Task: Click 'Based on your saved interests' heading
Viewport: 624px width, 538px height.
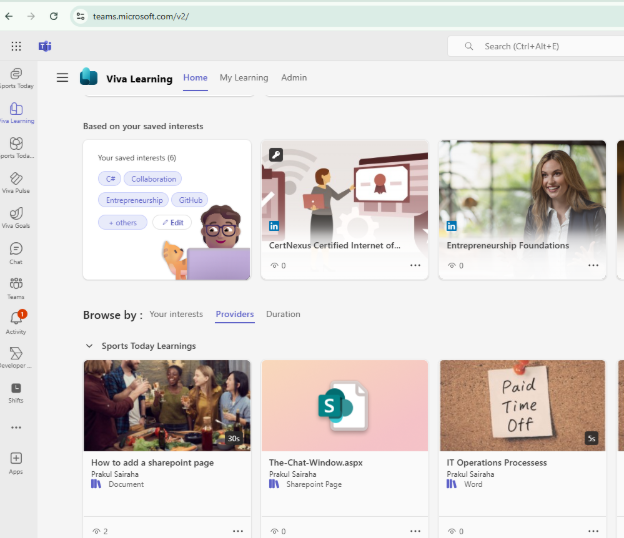Action: click(143, 126)
